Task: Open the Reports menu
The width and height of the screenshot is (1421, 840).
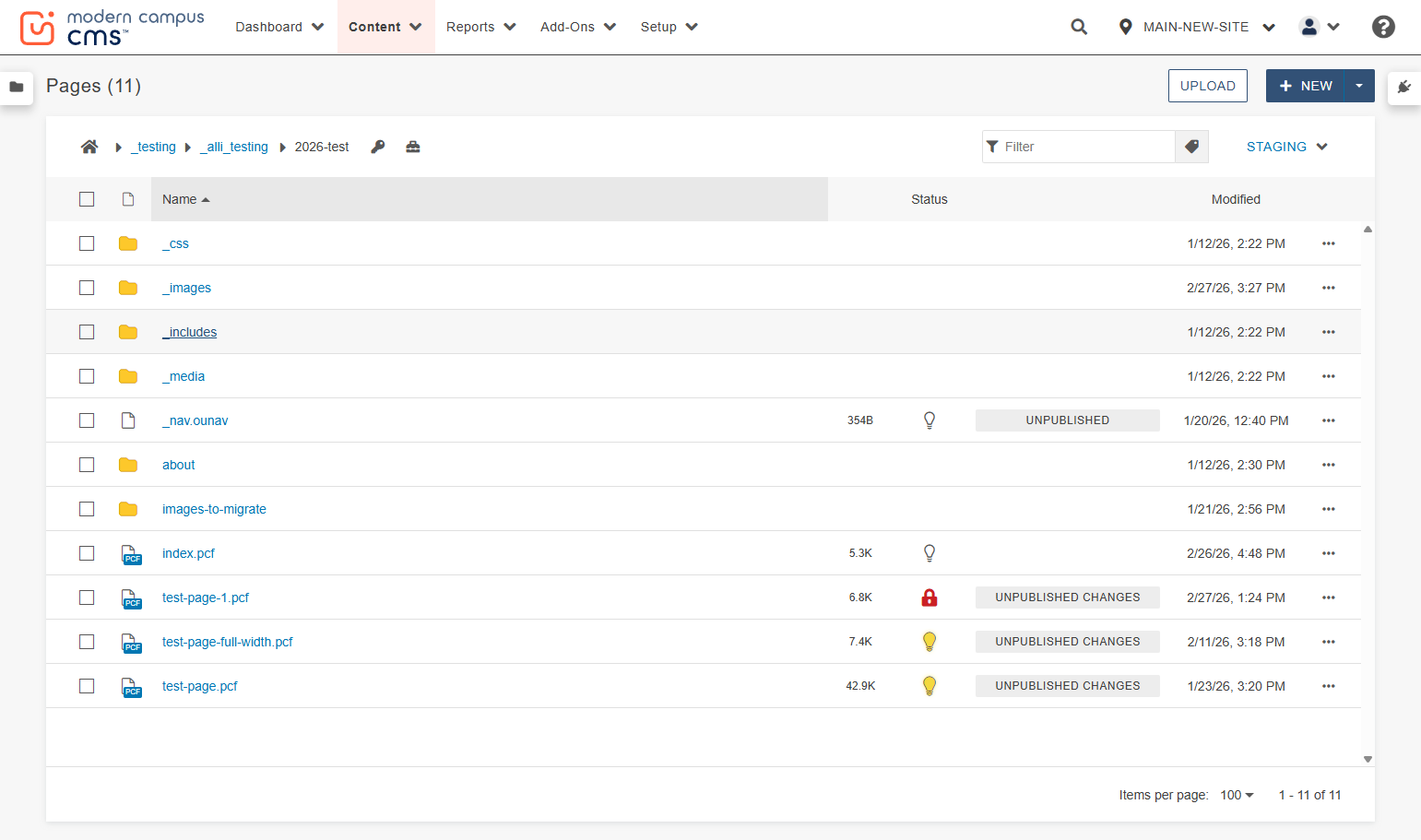Action: [480, 27]
